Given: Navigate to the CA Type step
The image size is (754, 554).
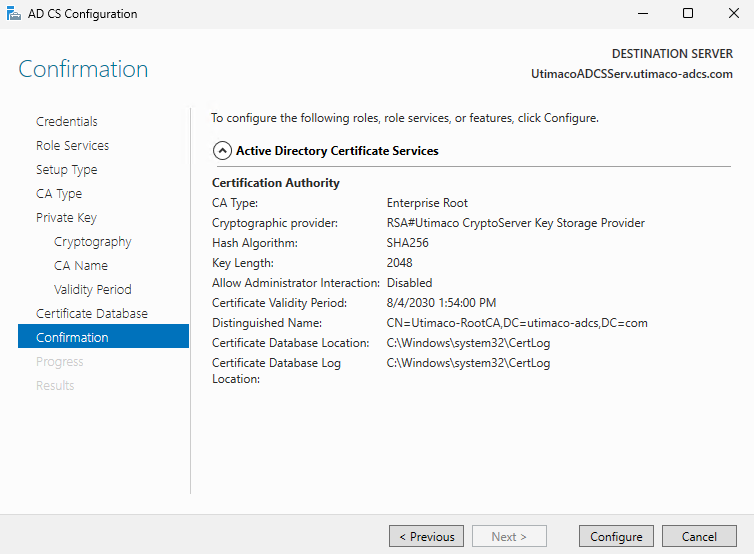Looking at the screenshot, I should coord(59,194).
